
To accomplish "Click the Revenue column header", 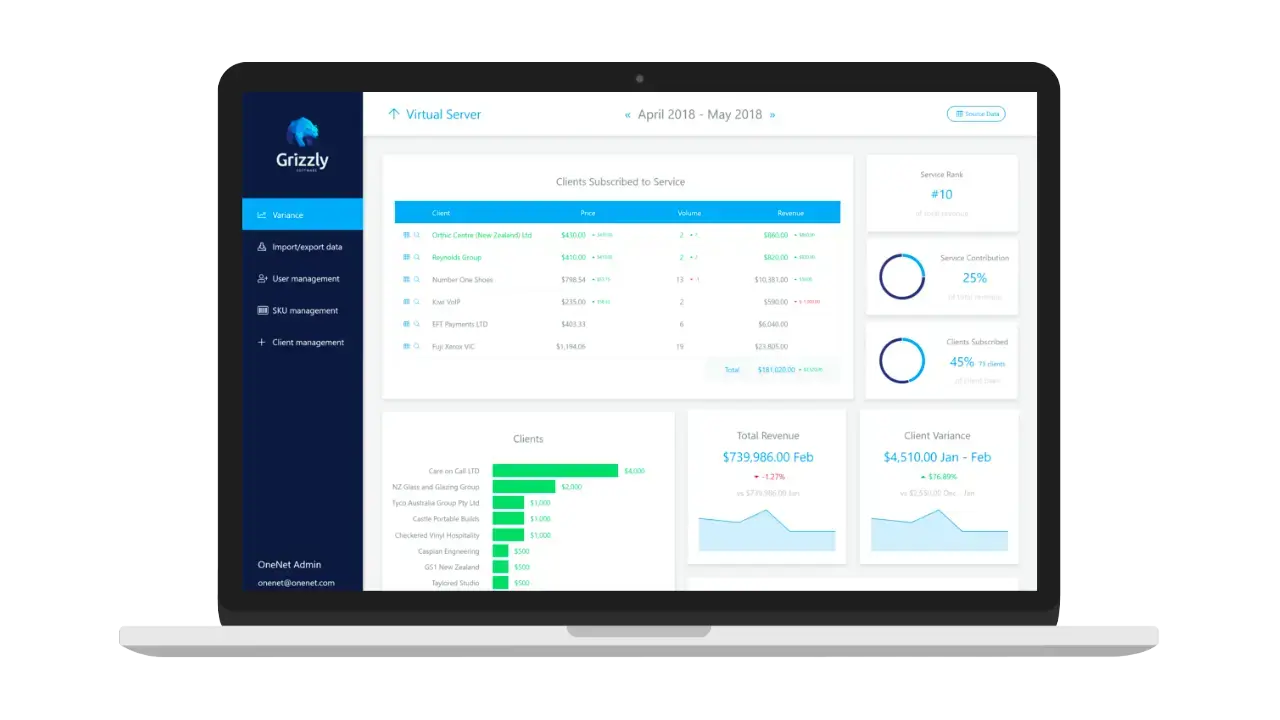I will [790, 213].
